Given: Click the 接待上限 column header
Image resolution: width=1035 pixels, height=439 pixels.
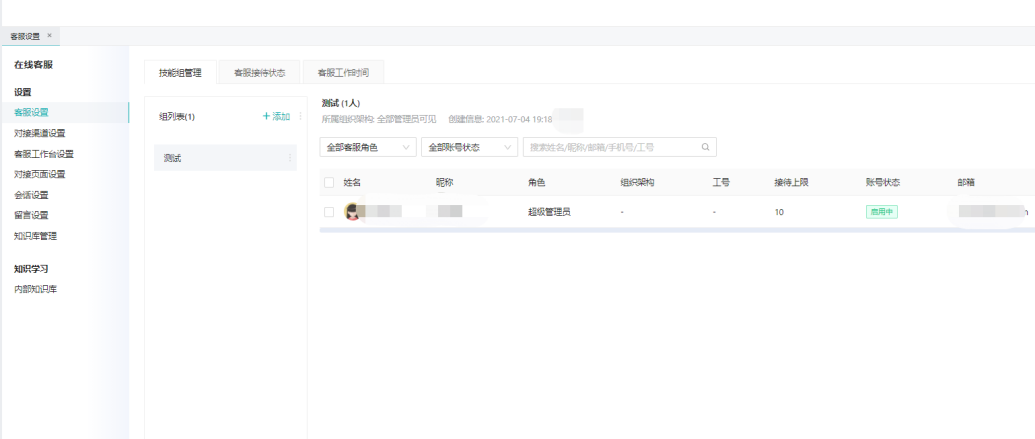Looking at the screenshot, I should pos(791,183).
